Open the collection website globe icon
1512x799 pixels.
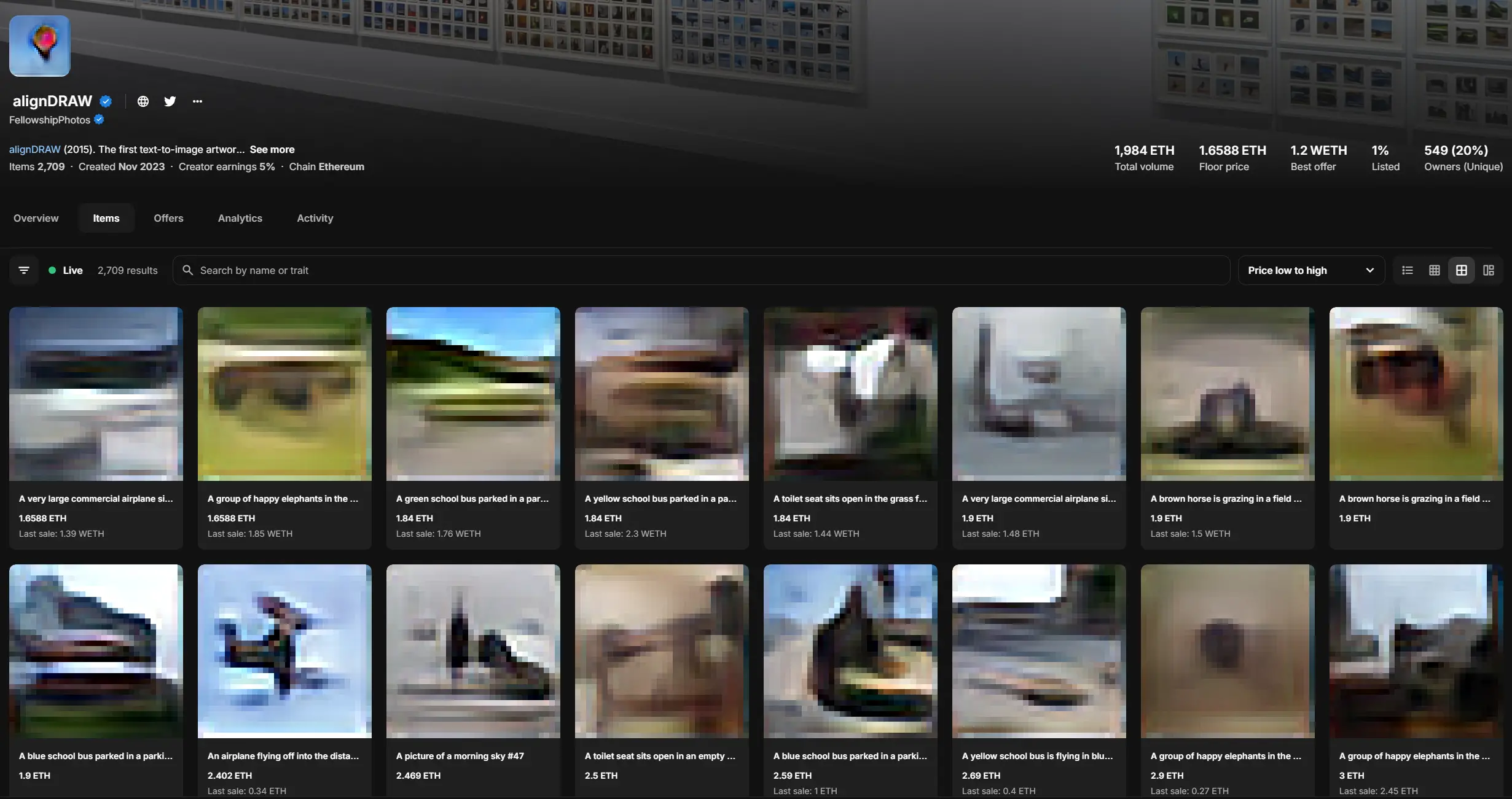[x=143, y=101]
